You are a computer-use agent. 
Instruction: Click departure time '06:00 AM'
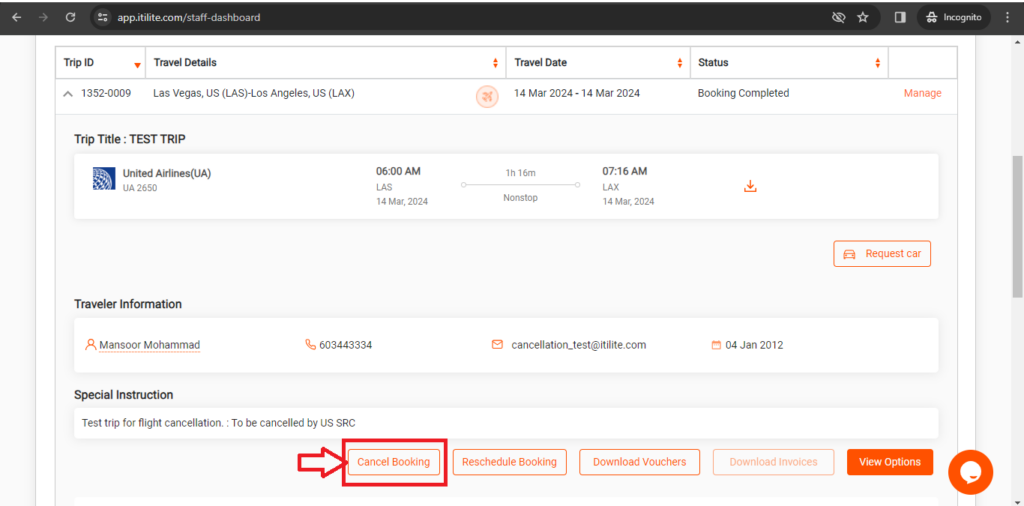[398, 172]
